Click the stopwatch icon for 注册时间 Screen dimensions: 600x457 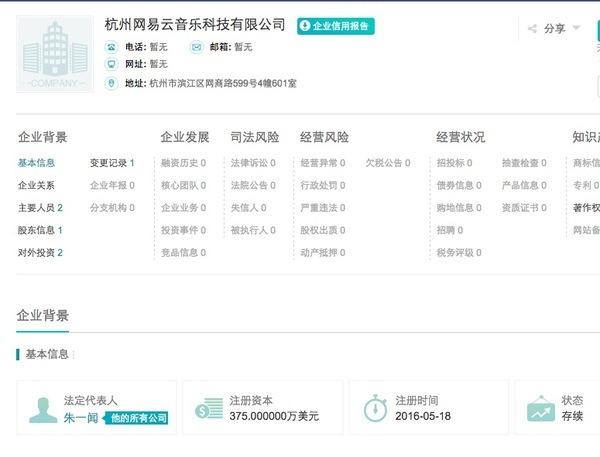tap(375, 408)
